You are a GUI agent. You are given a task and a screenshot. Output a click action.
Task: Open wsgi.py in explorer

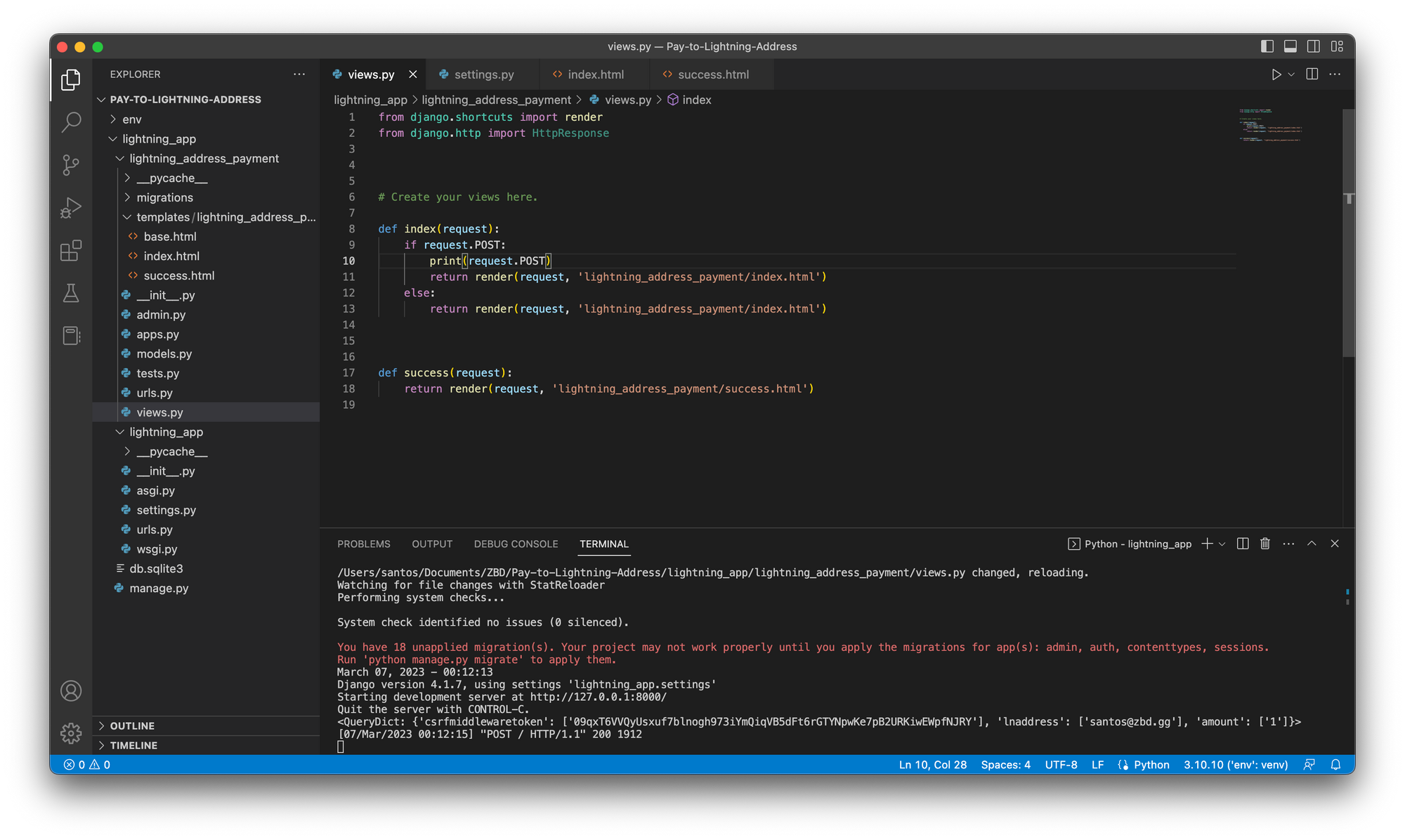[206, 549]
